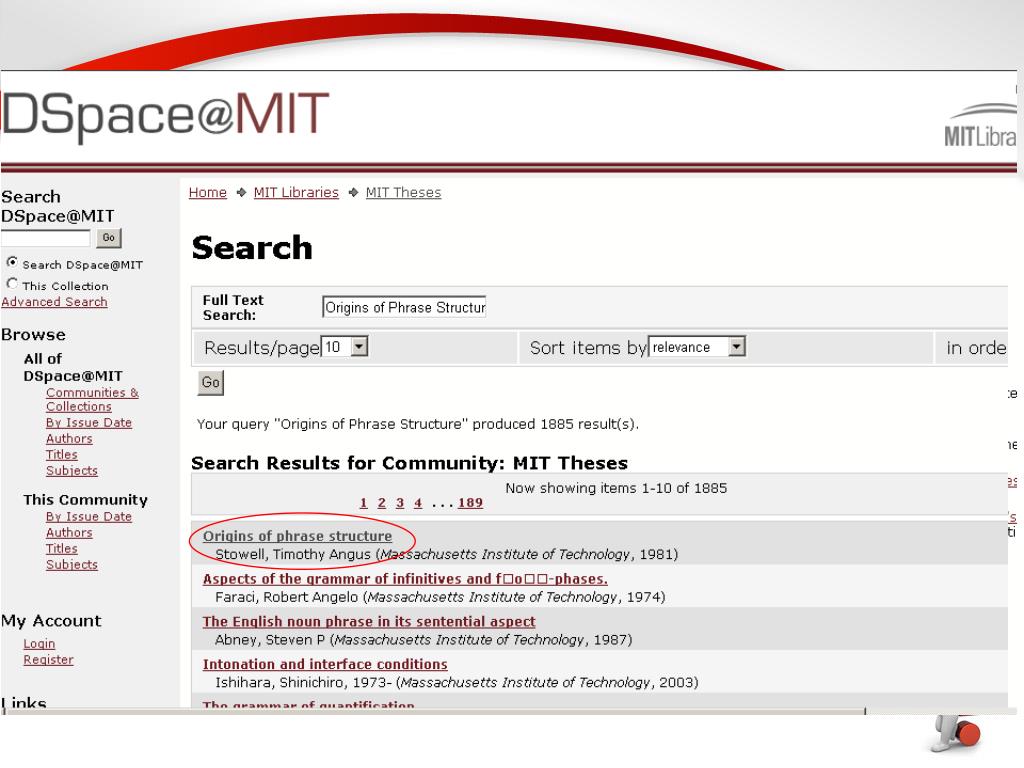Screen dimensions: 1024x768
Task: Open Intonation and interface conditions thesis
Action: 325,664
